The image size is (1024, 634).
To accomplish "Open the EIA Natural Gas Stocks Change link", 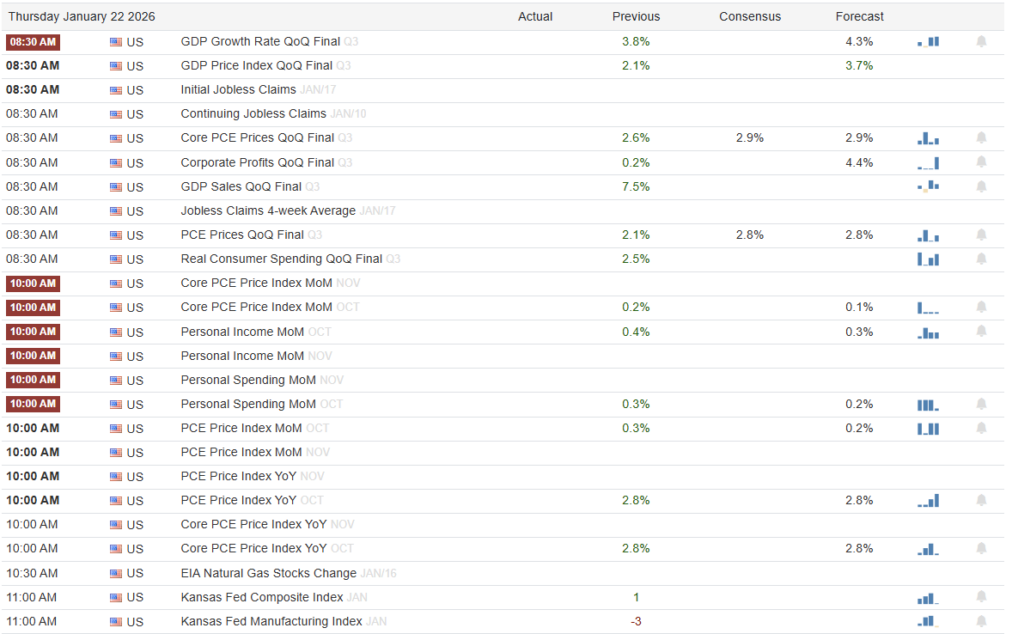I will tap(268, 573).
